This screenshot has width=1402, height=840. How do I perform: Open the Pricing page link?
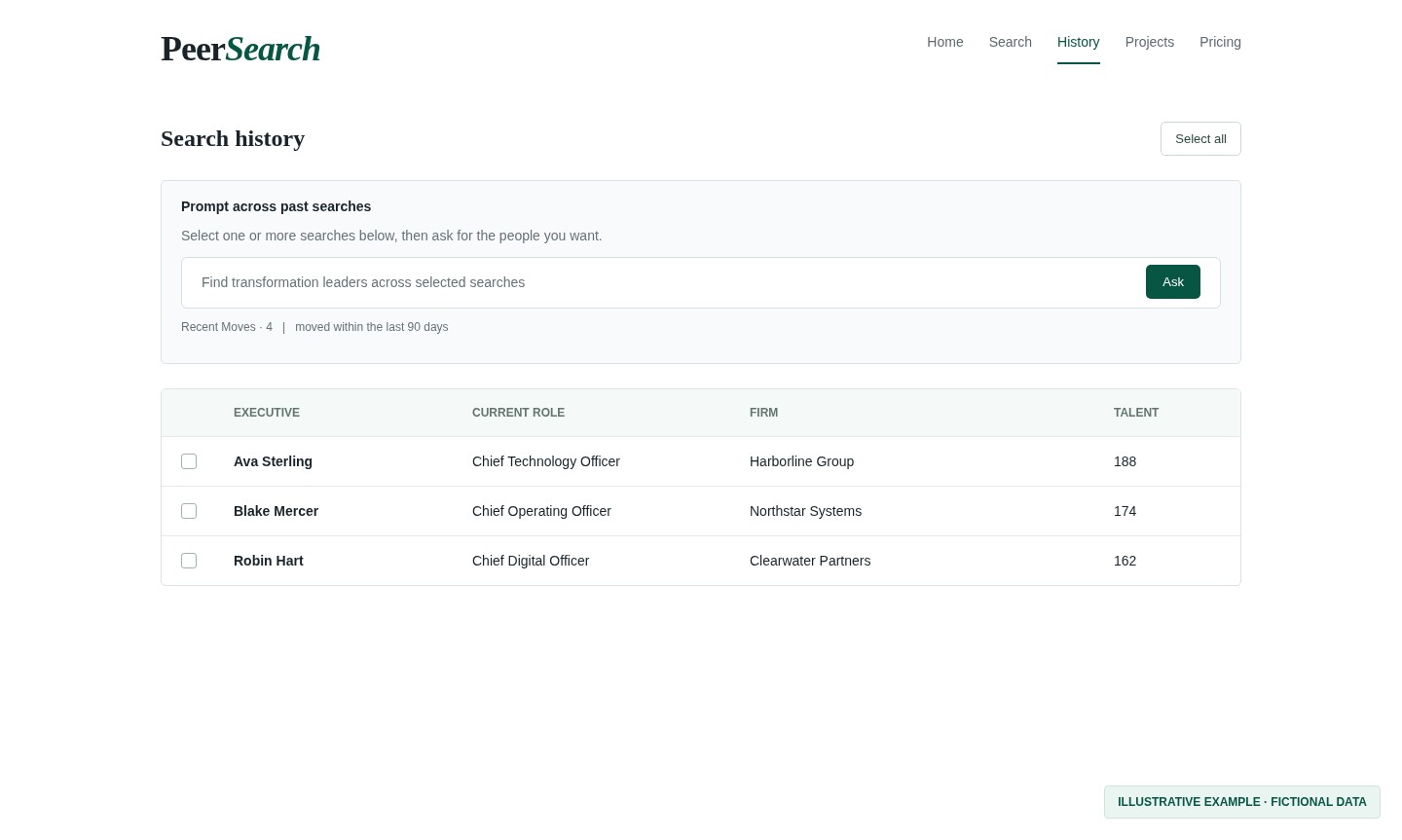(1220, 42)
